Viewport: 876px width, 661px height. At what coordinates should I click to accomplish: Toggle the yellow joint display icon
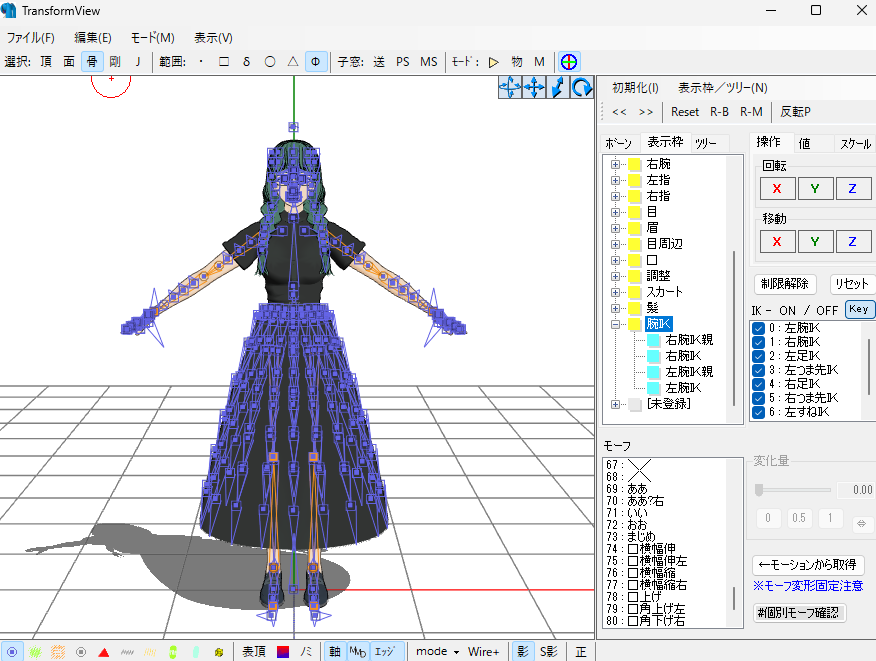pos(219,652)
